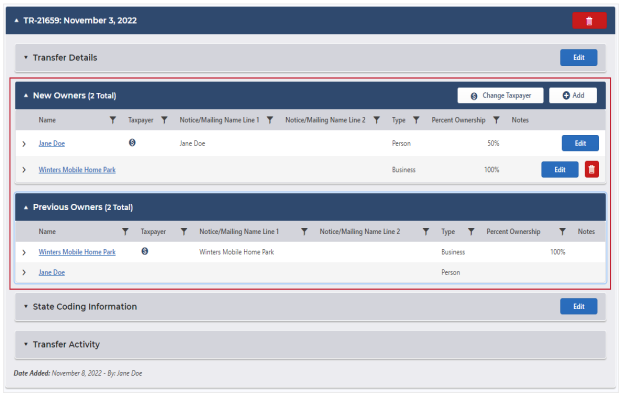This screenshot has height=396, width=621.
Task: Delete Winters Mobile Home Park from New Owners
Action: coord(592,169)
